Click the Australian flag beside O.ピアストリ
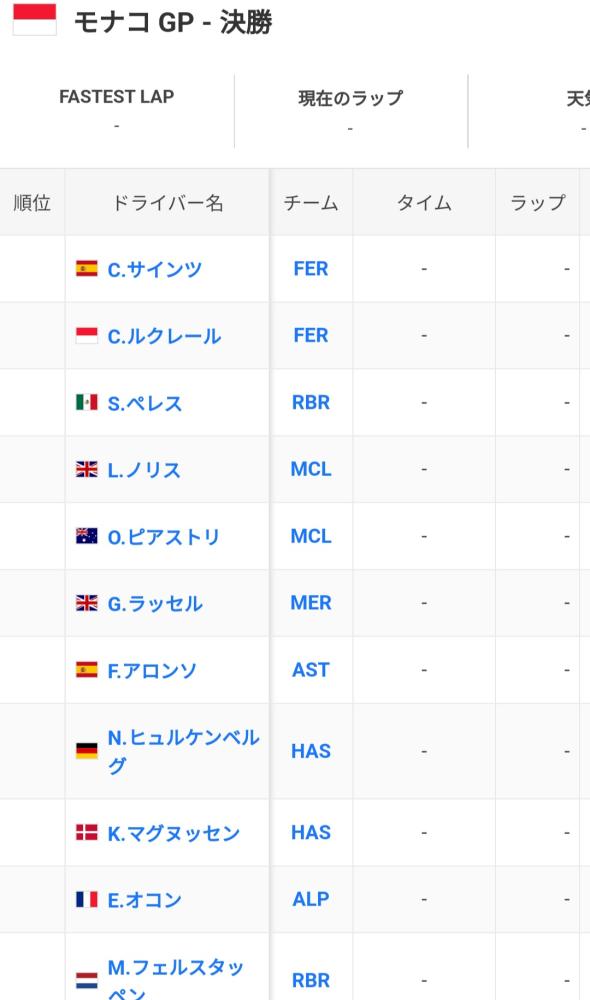Viewport: 590px width, 1000px height. click(87, 536)
